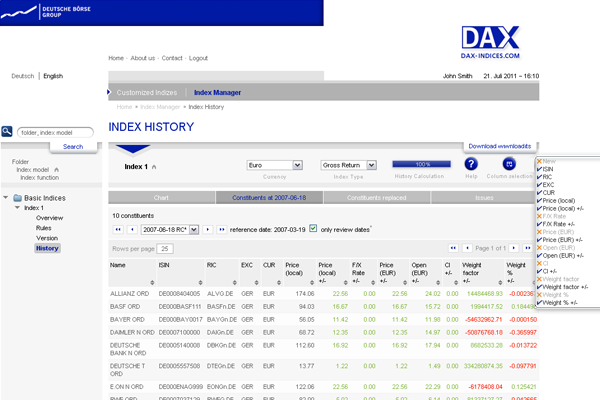
Task: Click the Logout link
Action: tap(198, 58)
